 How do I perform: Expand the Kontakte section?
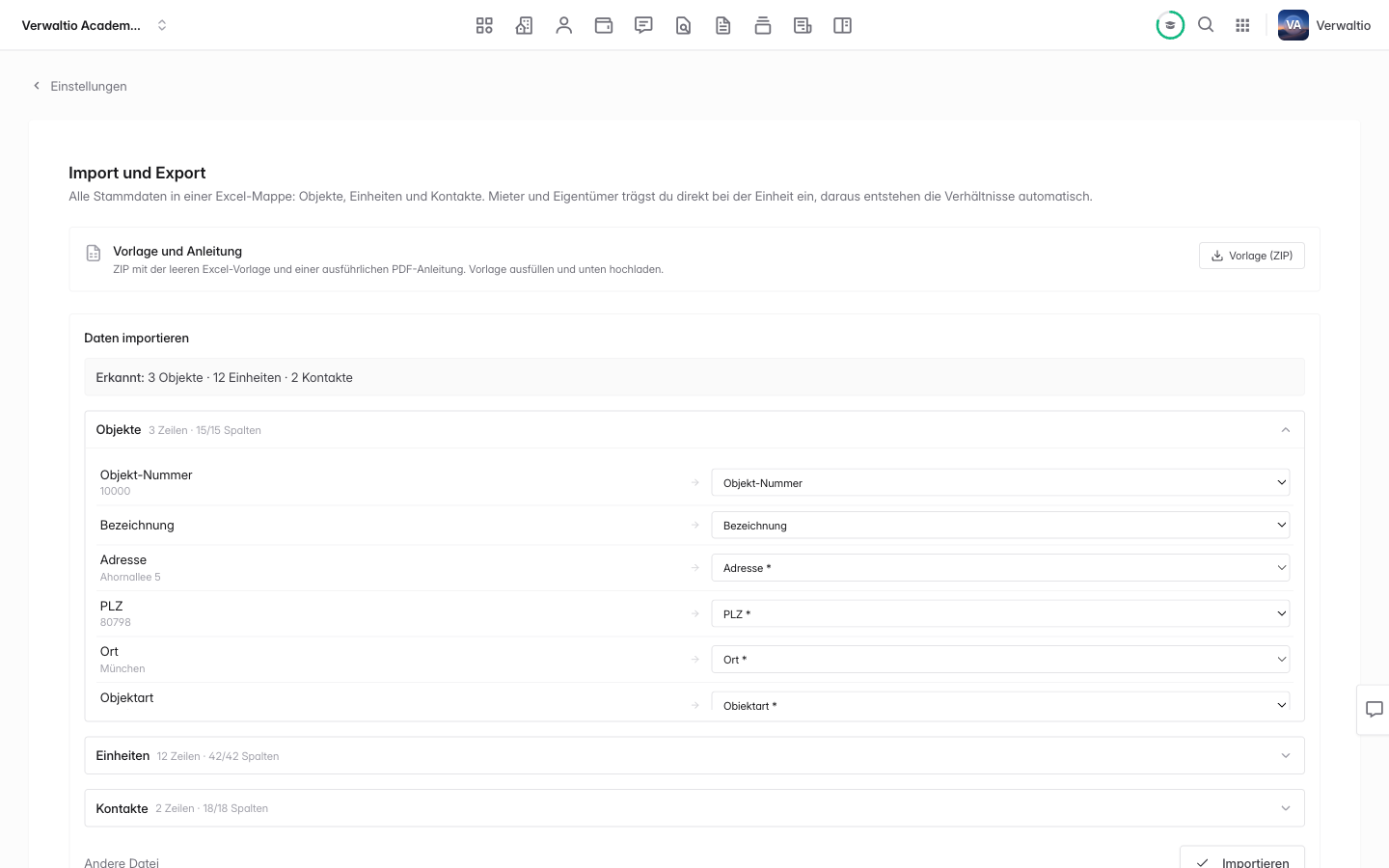coord(694,808)
